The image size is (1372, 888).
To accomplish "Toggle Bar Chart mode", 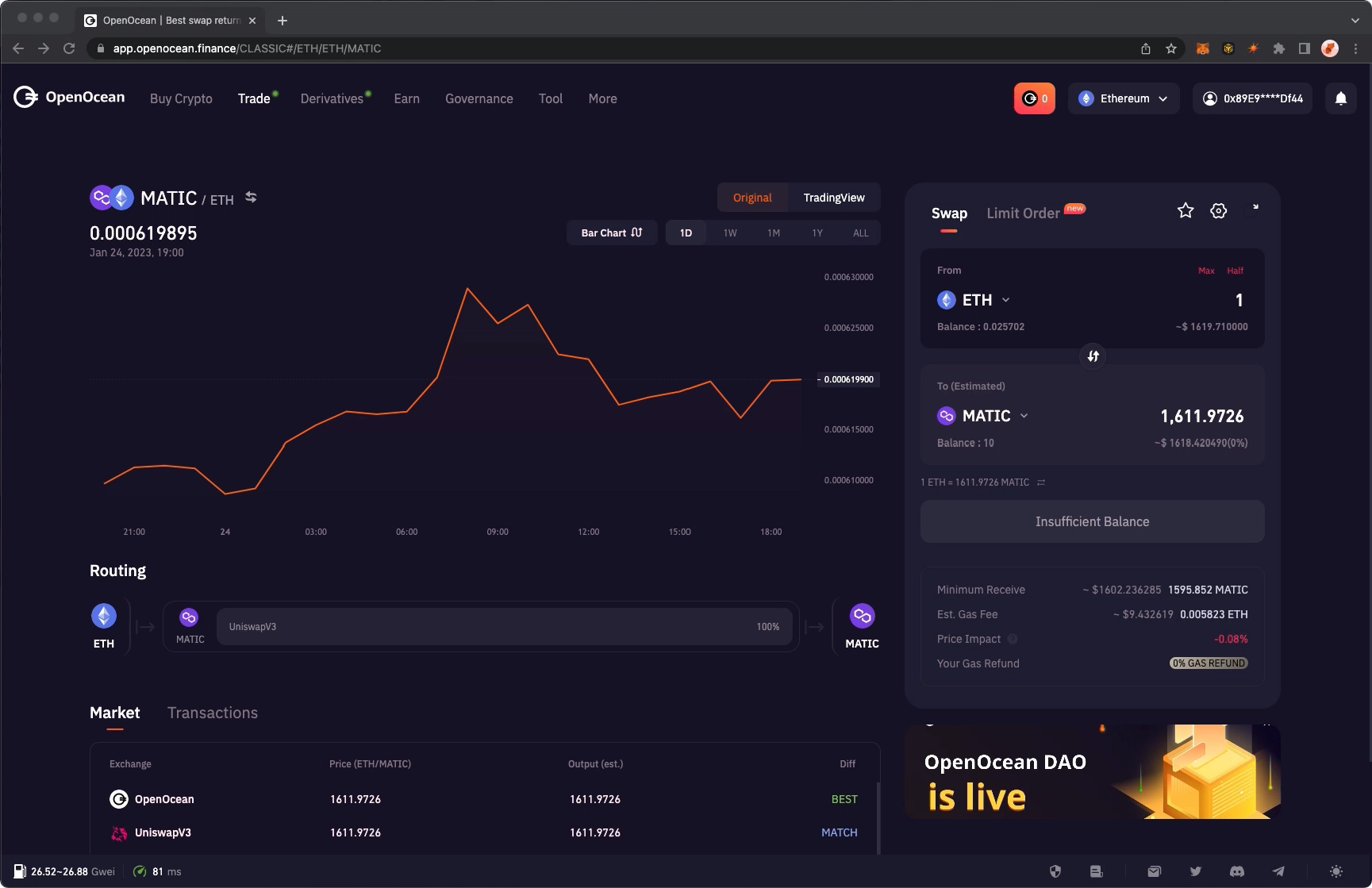I will click(612, 233).
